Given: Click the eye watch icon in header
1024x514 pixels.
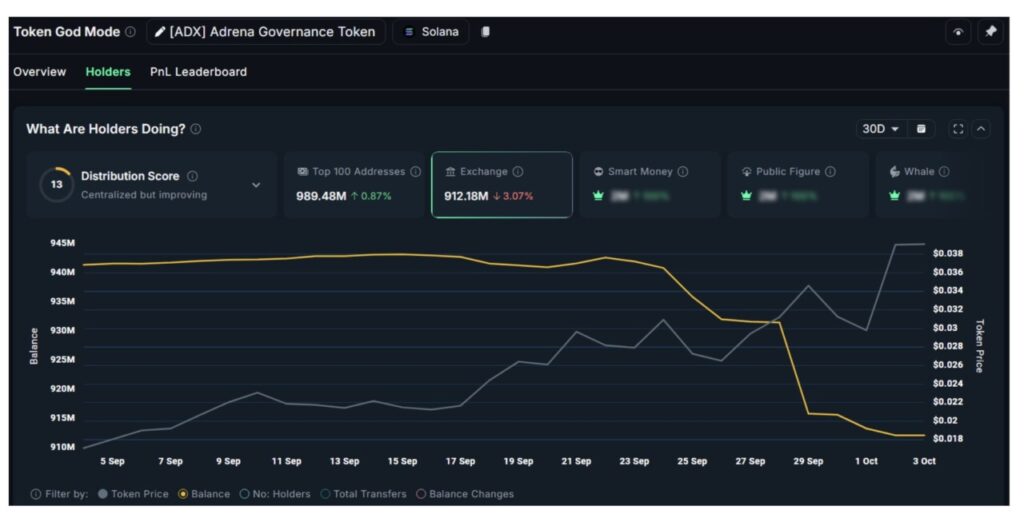Looking at the screenshot, I should (x=959, y=32).
